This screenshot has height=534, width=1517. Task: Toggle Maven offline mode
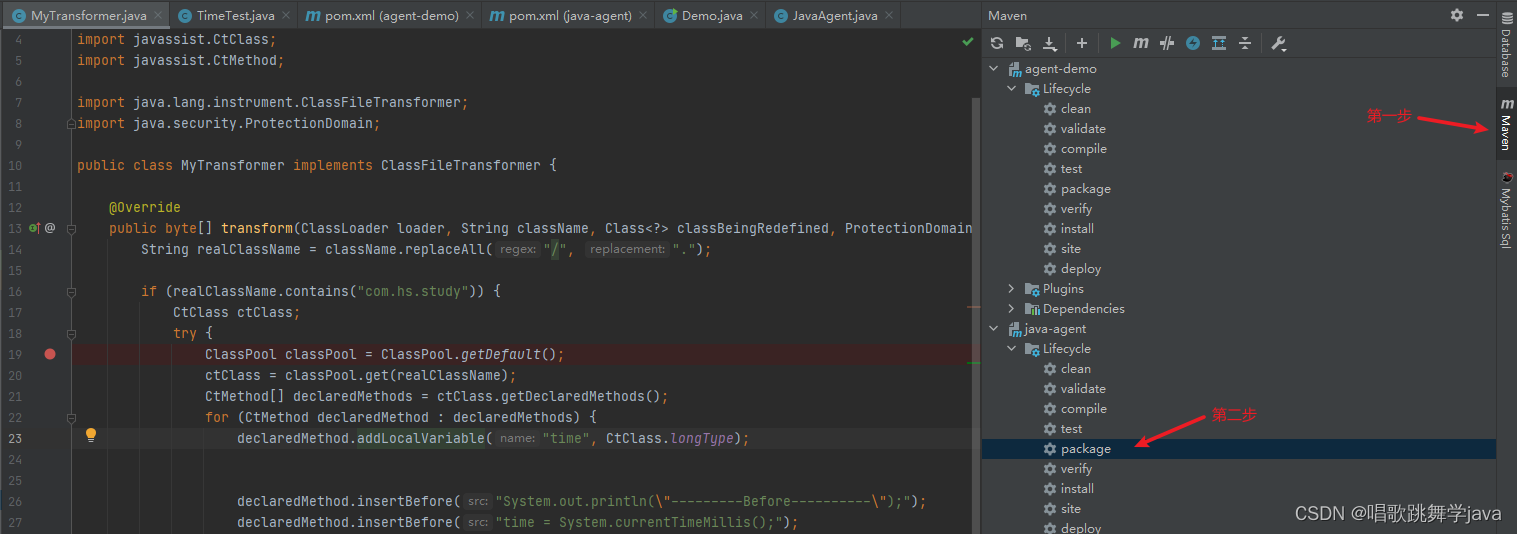click(x=1167, y=43)
